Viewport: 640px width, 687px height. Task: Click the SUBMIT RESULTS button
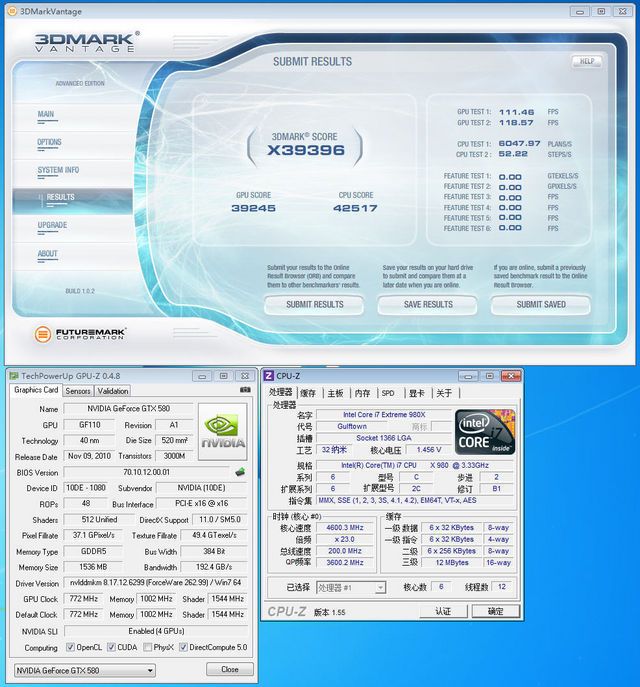pyautogui.click(x=314, y=305)
